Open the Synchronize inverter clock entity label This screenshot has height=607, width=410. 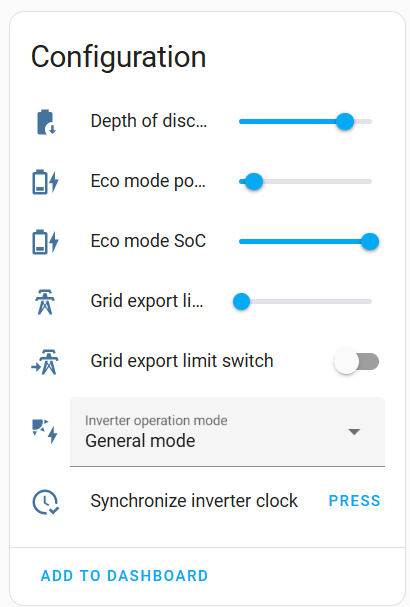194,501
